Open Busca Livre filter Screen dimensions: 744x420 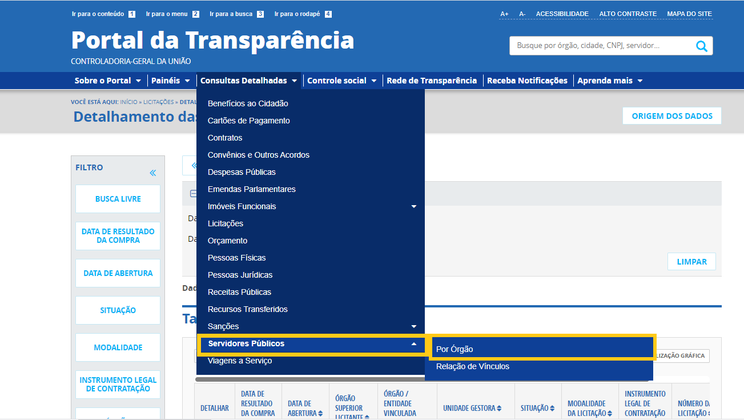118,199
